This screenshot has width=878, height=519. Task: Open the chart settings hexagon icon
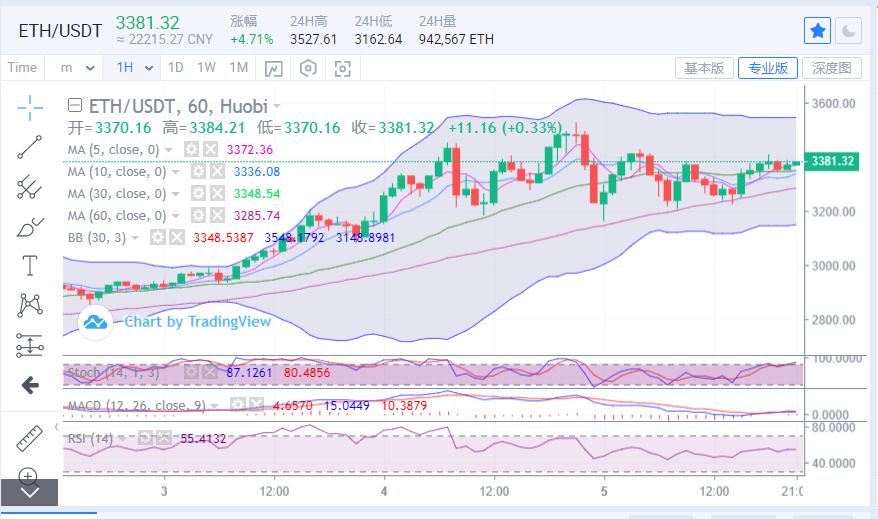tap(308, 68)
